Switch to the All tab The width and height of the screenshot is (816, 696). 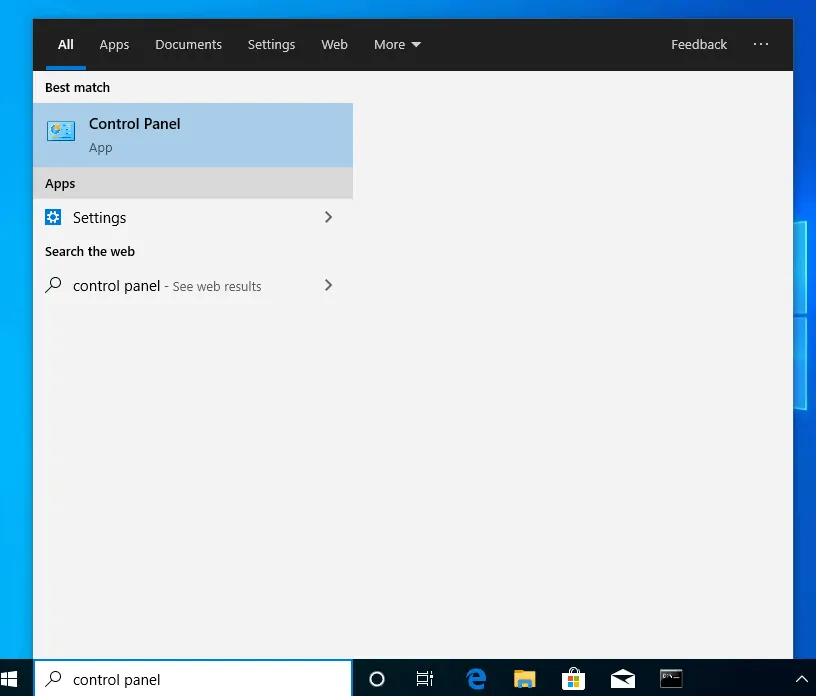tap(66, 45)
